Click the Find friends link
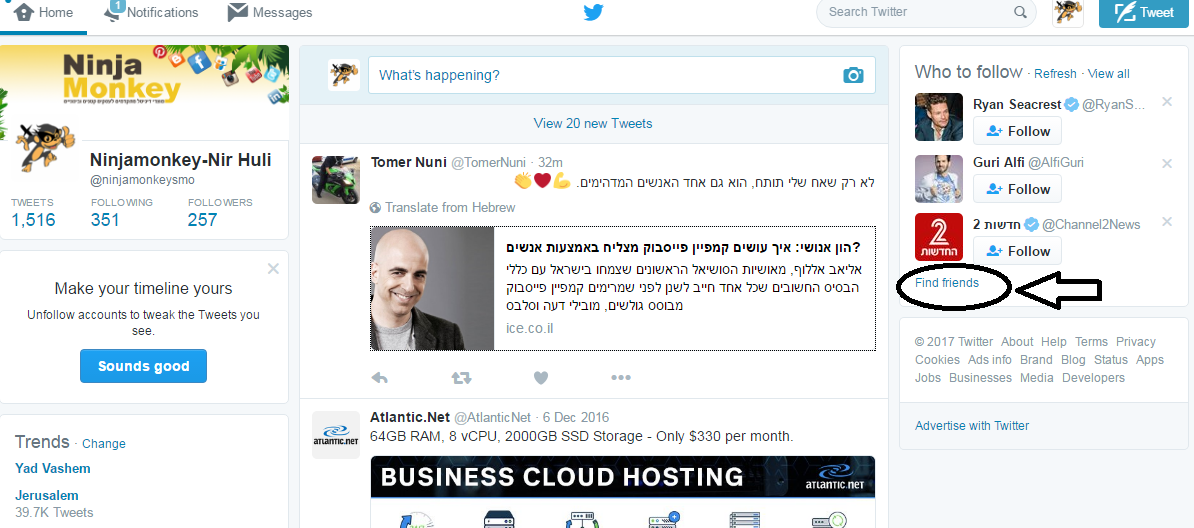Image resolution: width=1194 pixels, height=528 pixels. coord(947,283)
